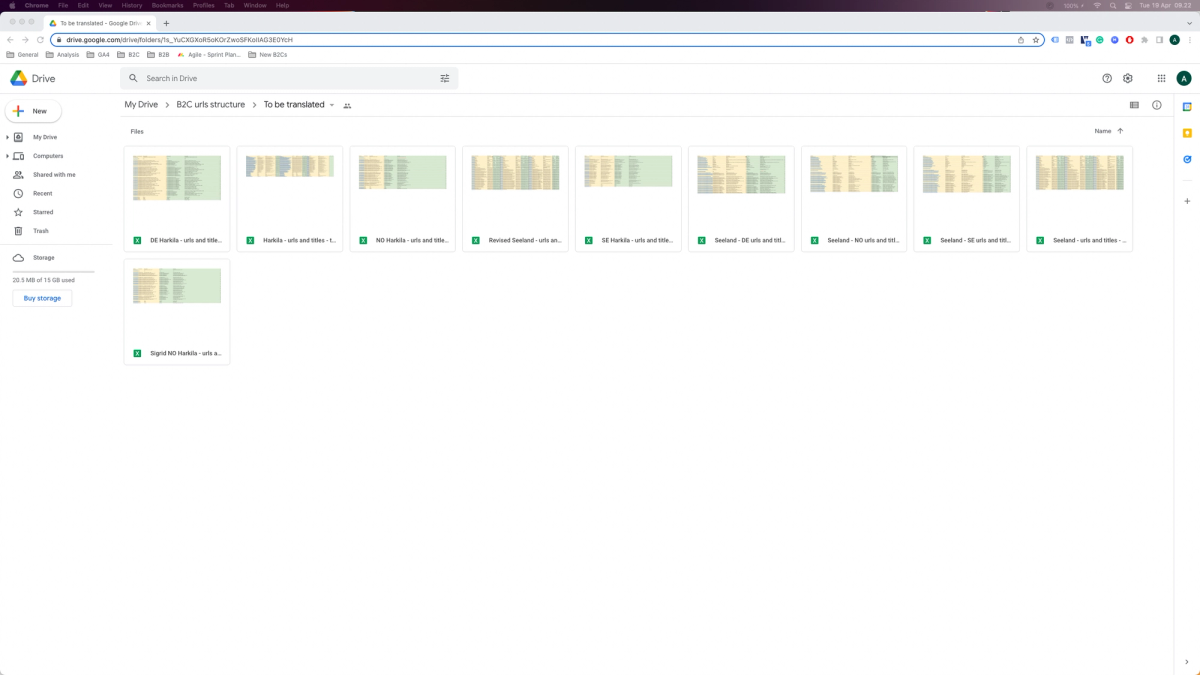Select Seeland - NO urls file
Viewport: 1200px width, 675px height.
854,199
